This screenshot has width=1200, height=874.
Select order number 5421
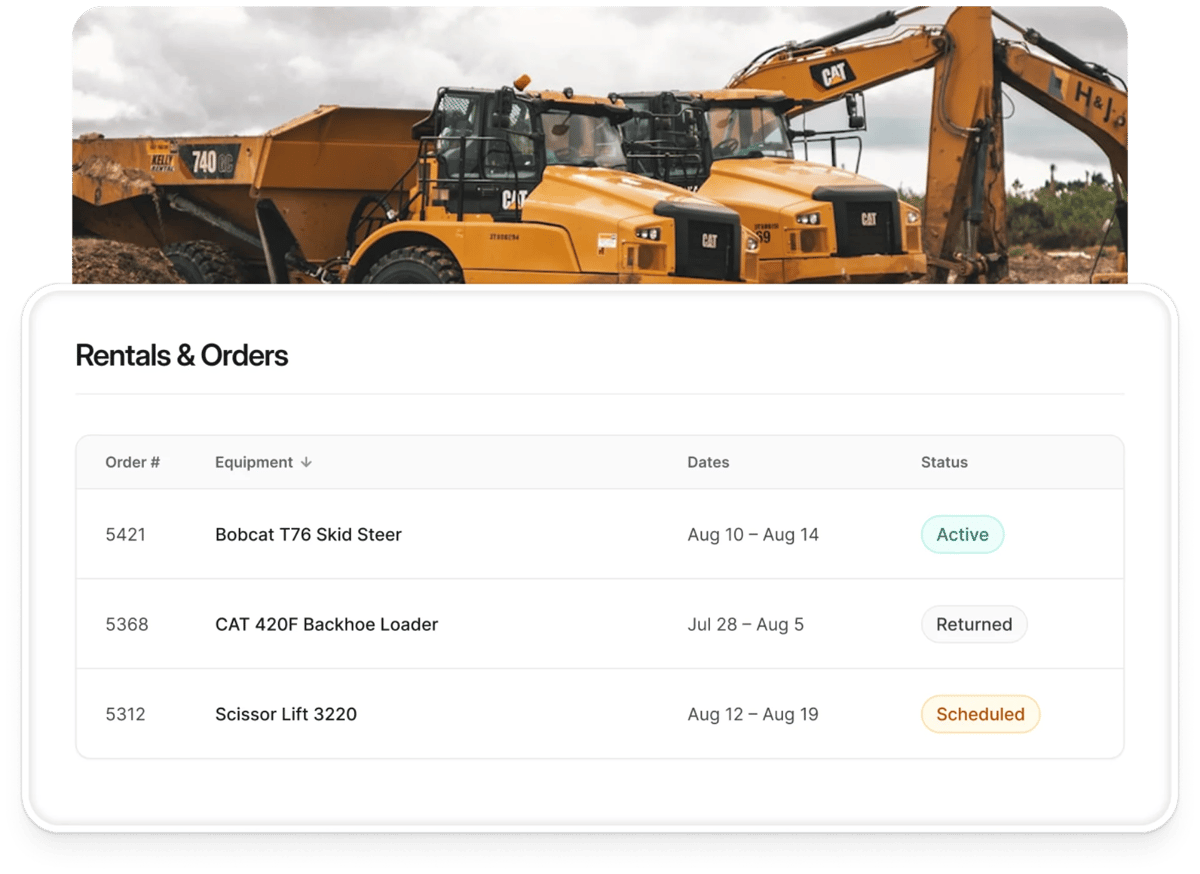pyautogui.click(x=125, y=534)
